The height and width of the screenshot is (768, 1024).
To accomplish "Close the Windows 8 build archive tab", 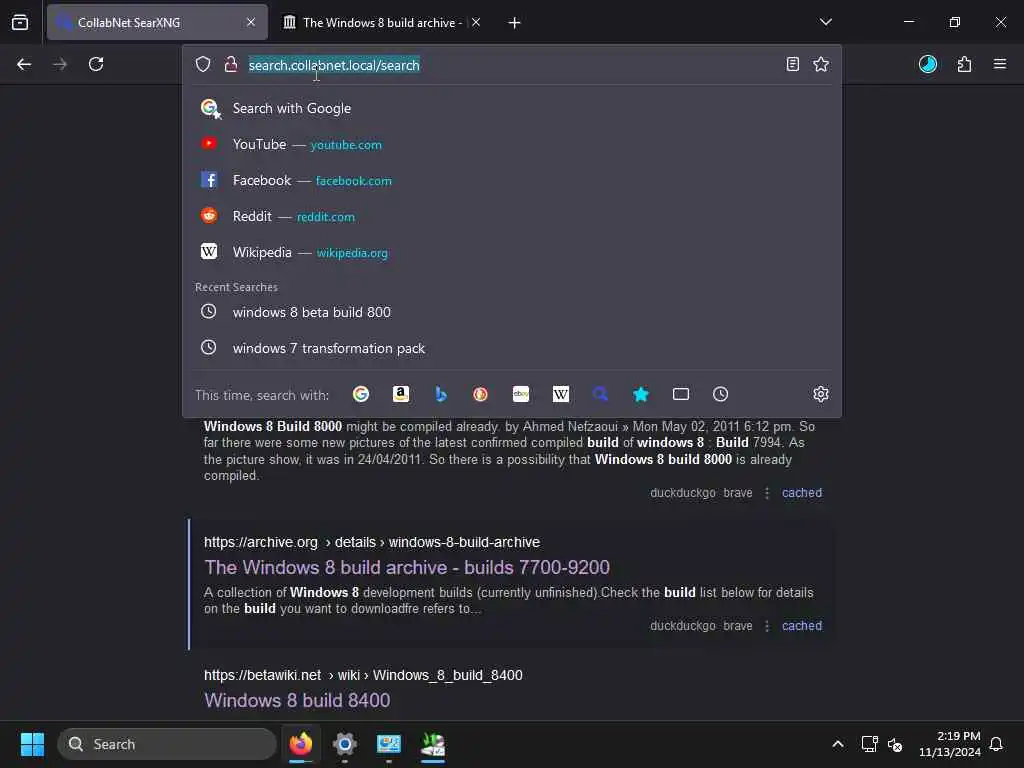I will [x=476, y=23].
